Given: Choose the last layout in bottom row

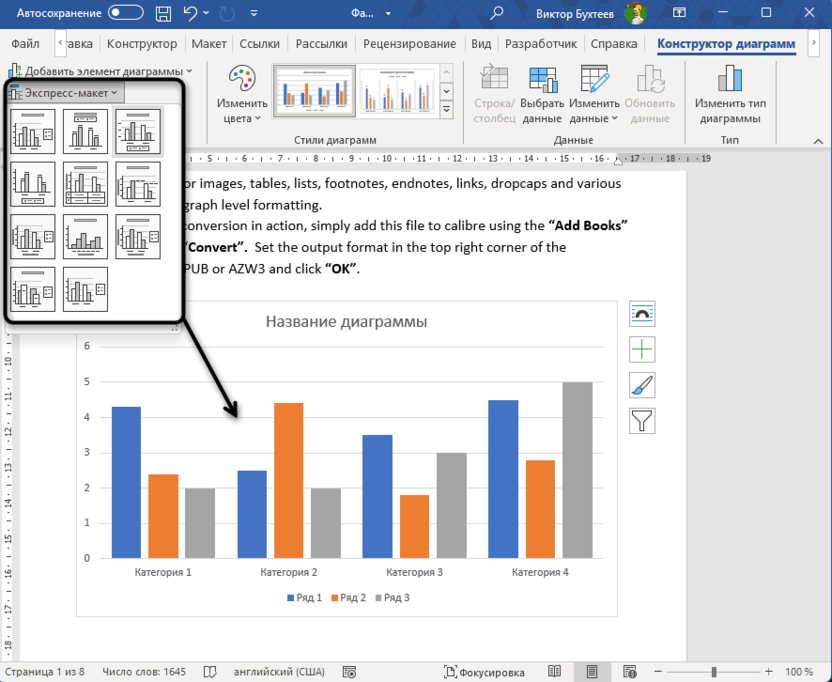Looking at the screenshot, I should [x=85, y=289].
